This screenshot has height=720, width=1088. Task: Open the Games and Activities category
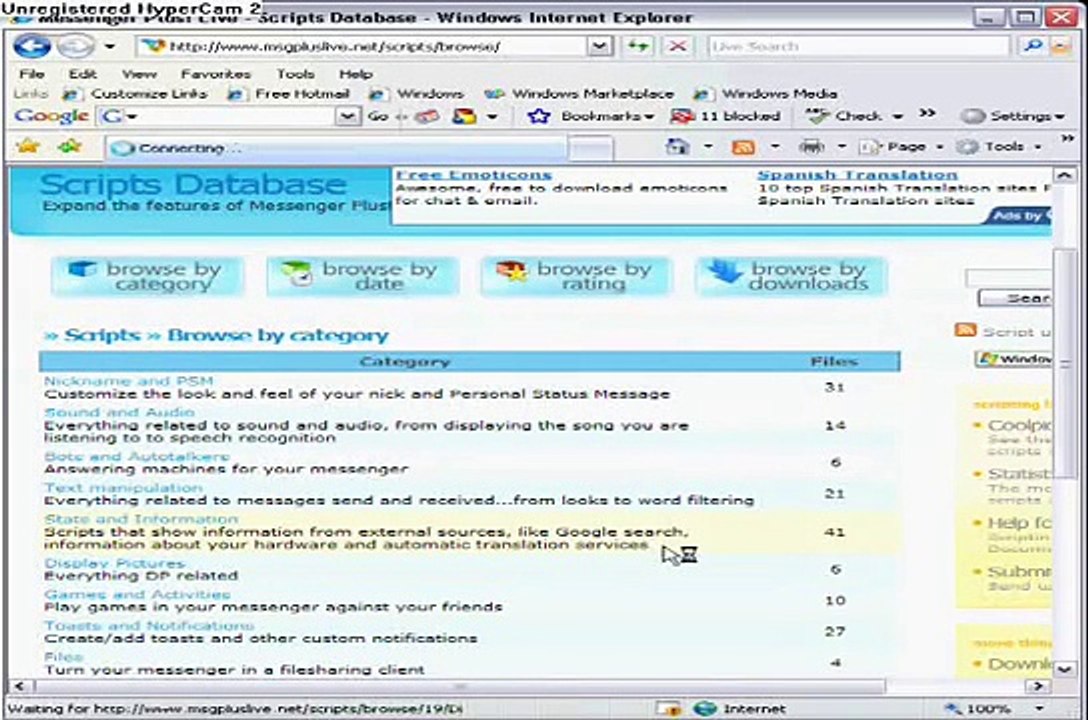(137, 594)
